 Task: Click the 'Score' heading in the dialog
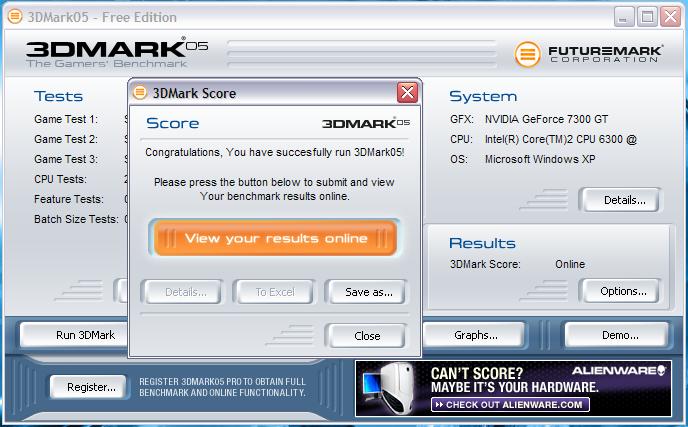[x=172, y=123]
